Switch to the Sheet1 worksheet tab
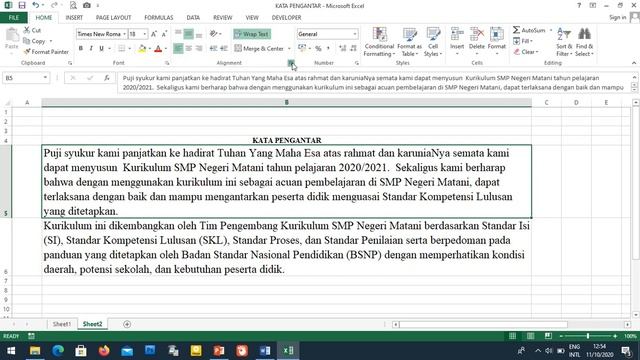Viewport: 640px width, 360px height. [x=62, y=324]
